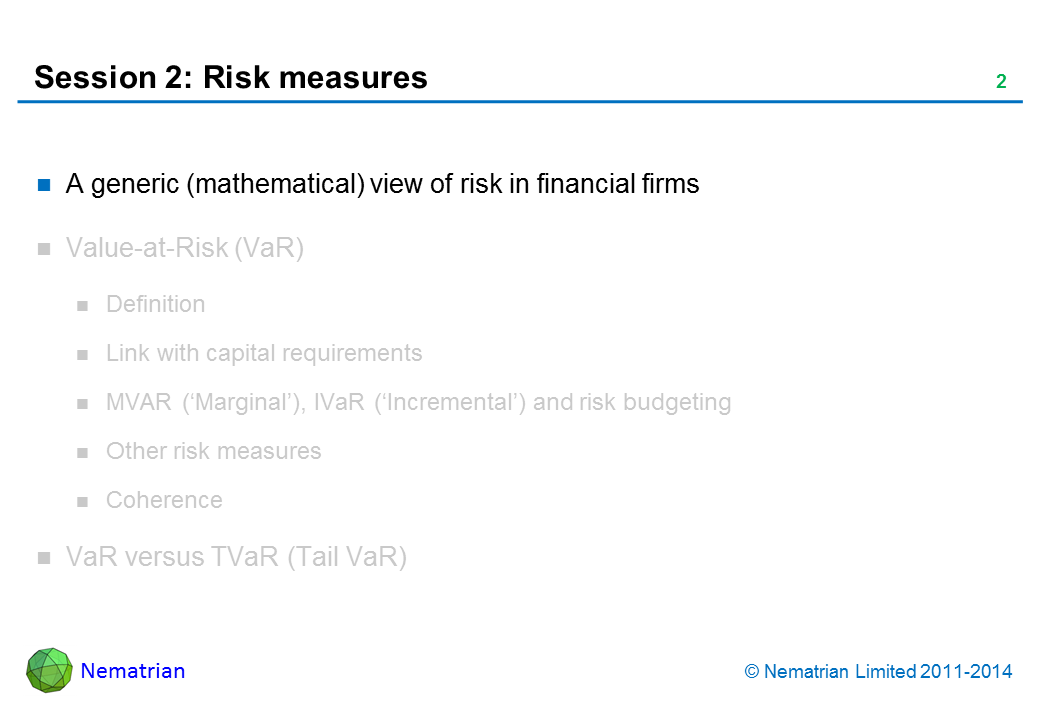Click the grey bullet beside 'Definition'
The image size is (1040, 720).
point(83,305)
